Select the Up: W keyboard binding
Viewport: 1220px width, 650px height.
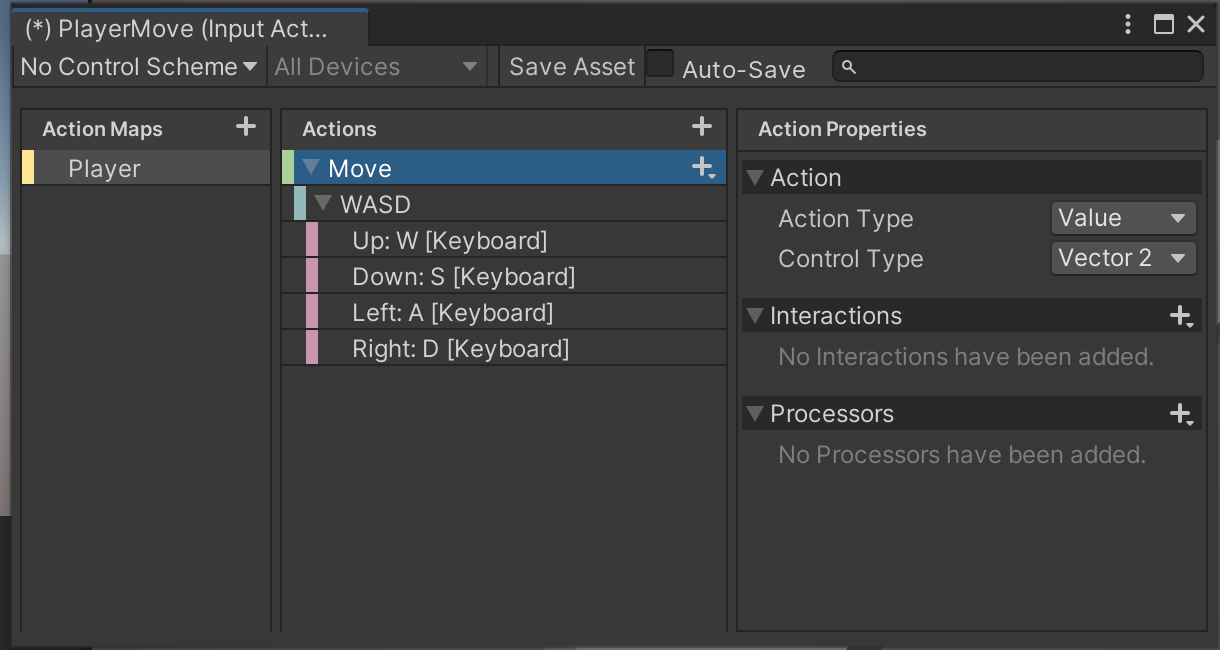[x=449, y=241]
